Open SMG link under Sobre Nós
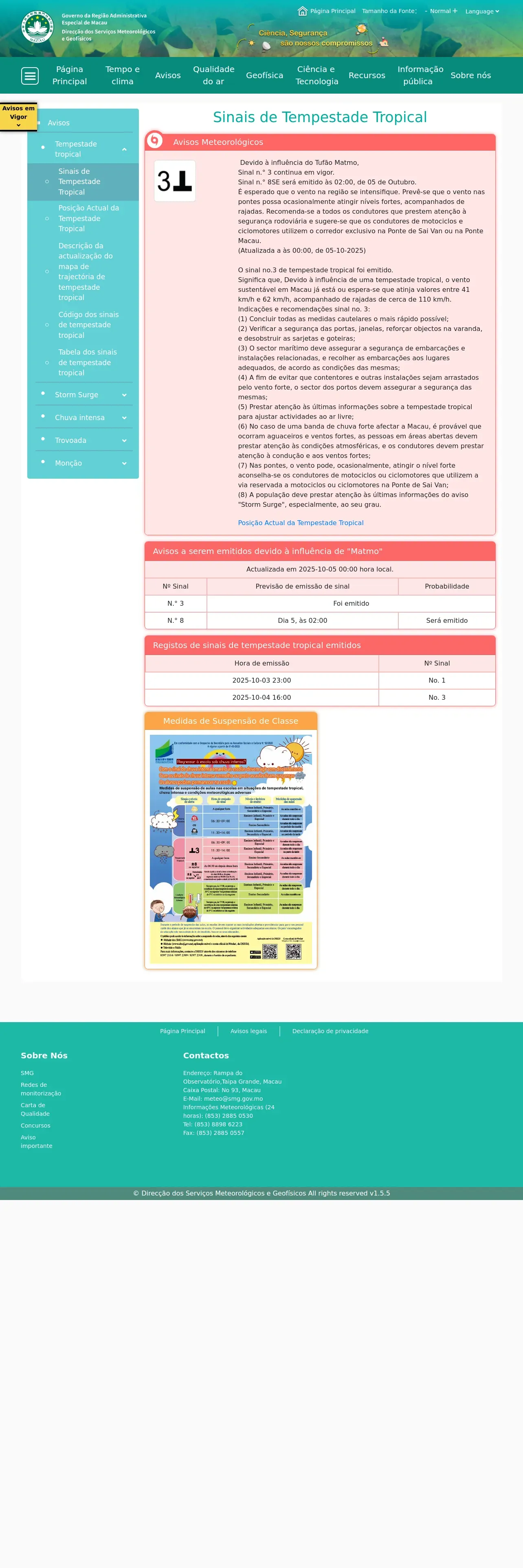 (27, 1073)
